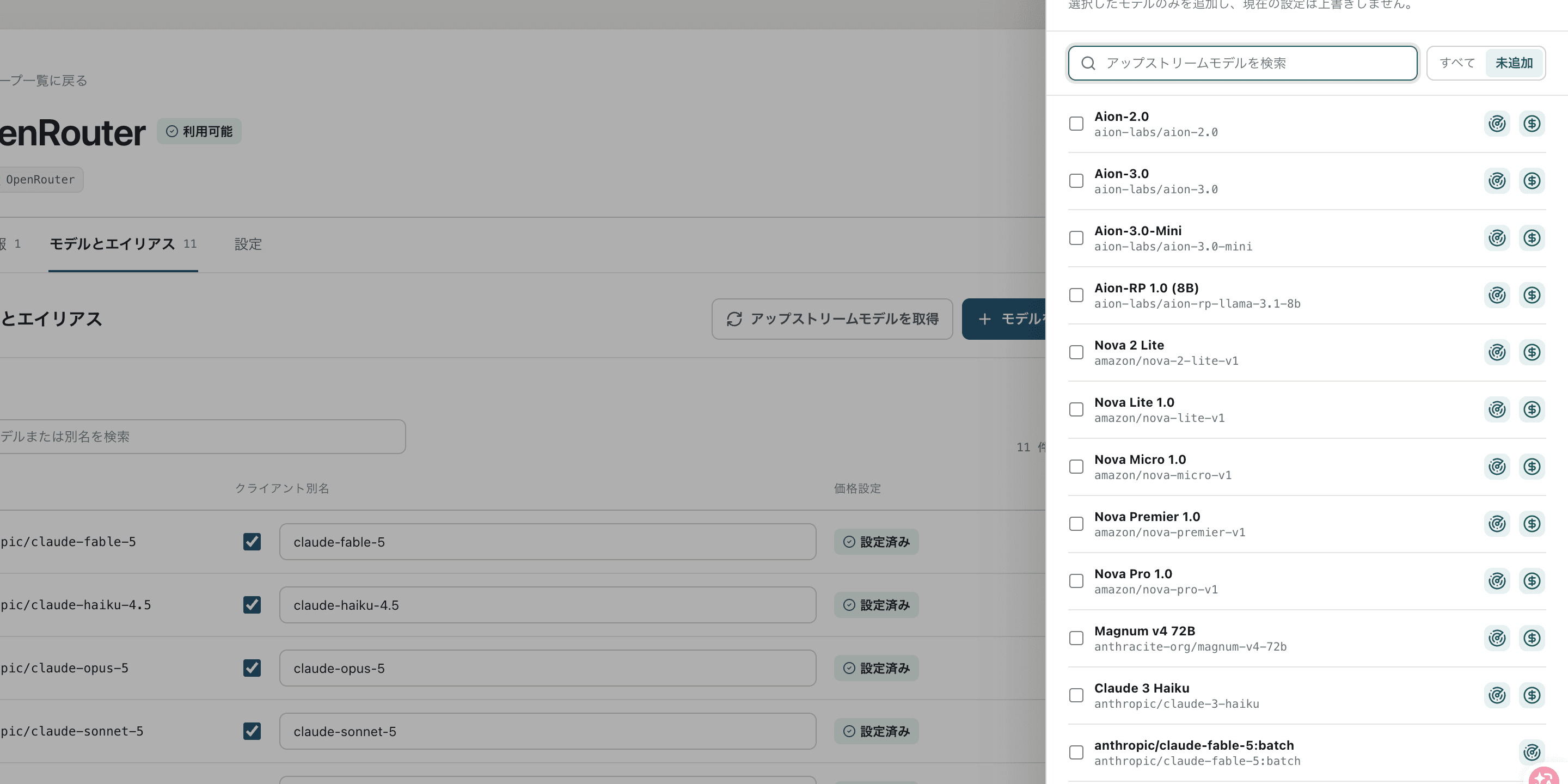This screenshot has height=784, width=1568.
Task: Click the claude-sonnet-5 alias input field
Action: coord(548,732)
